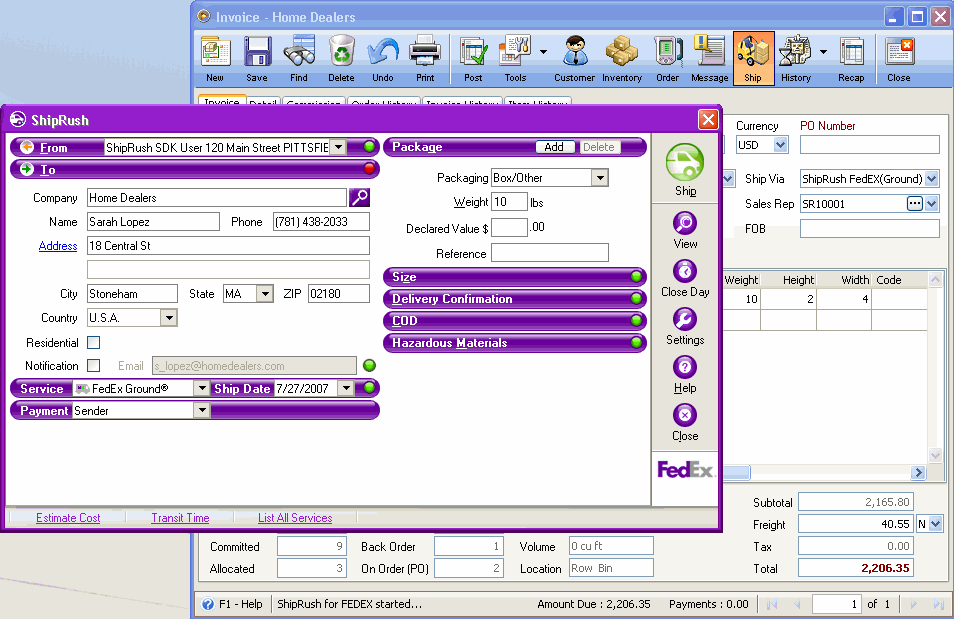956x620 pixels.
Task: Expand the History toolbar dropdown arrow
Action: 823,52
